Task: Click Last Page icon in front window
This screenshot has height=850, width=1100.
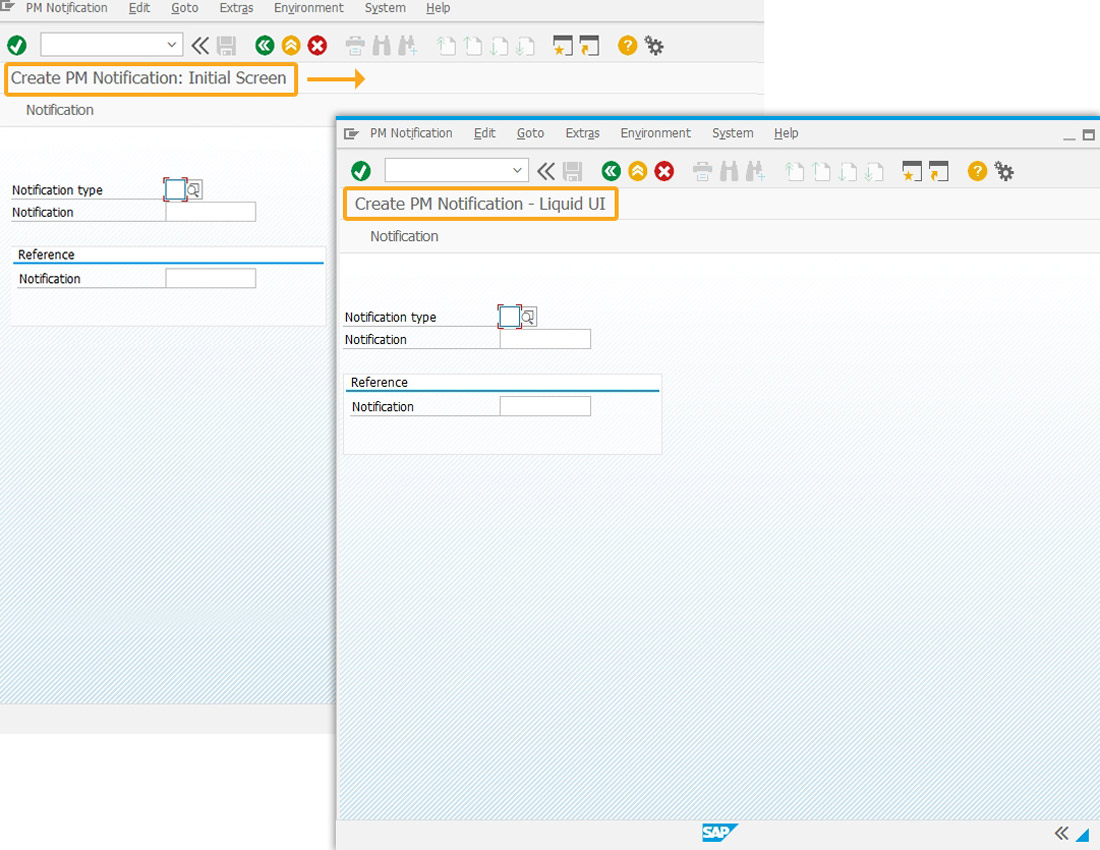Action: [874, 171]
